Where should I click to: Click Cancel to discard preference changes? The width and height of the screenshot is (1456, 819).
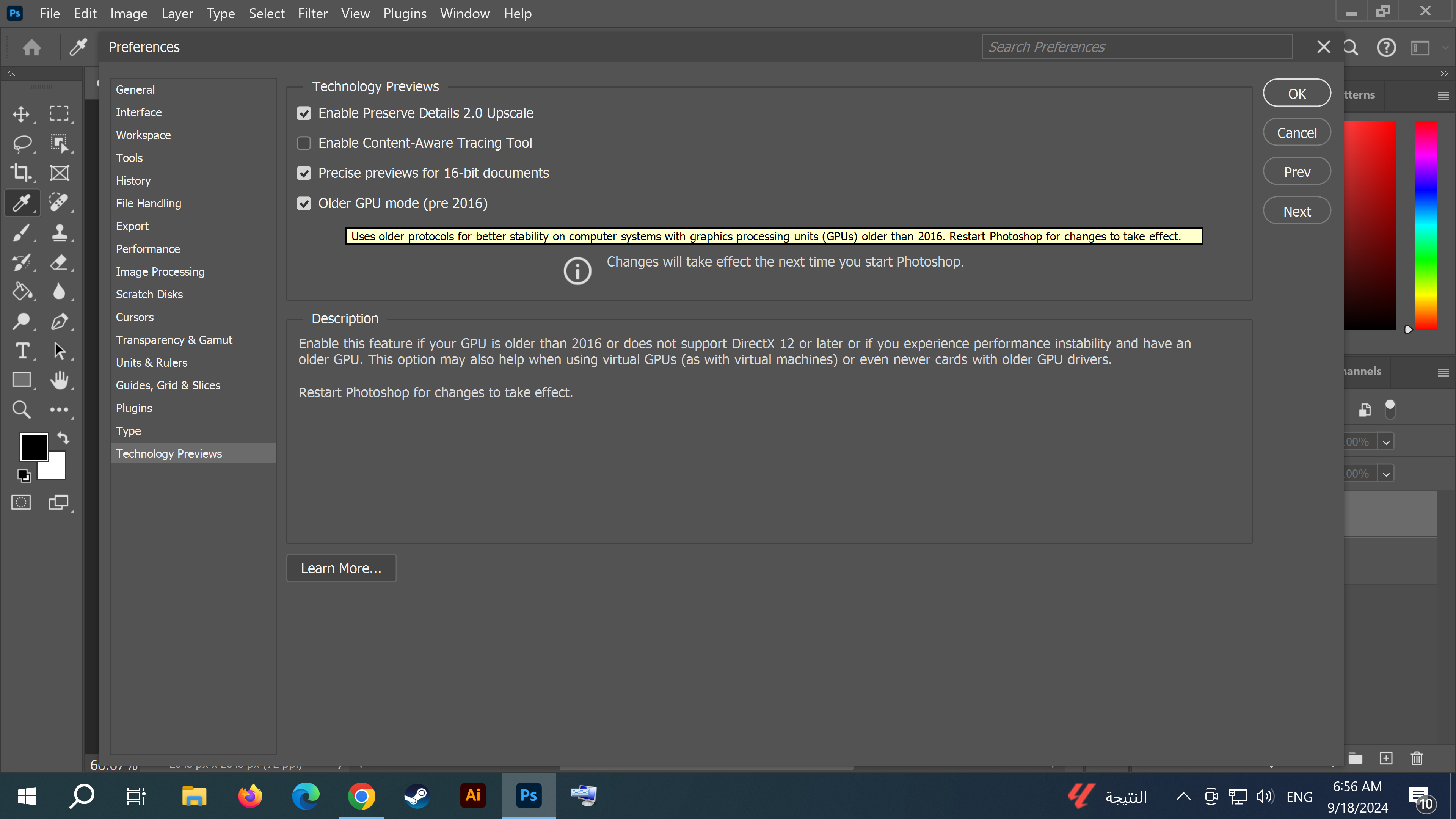click(1297, 132)
